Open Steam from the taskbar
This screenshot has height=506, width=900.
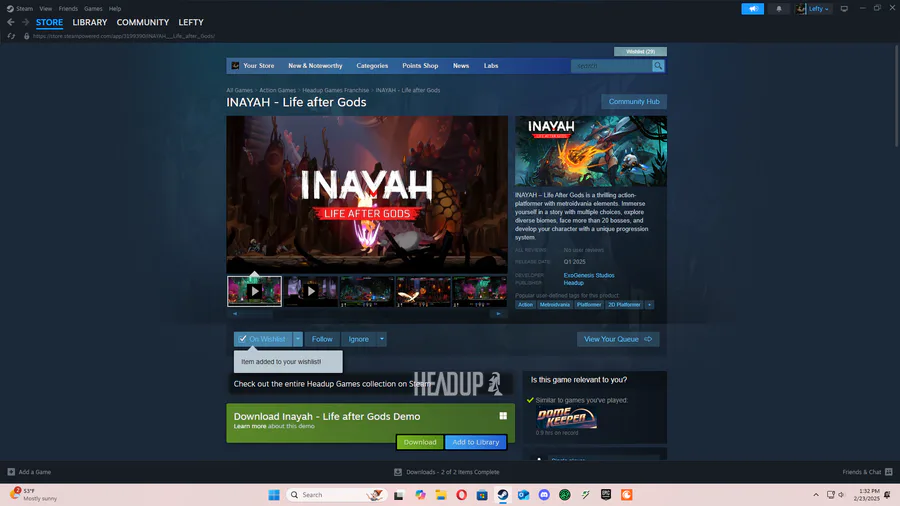tap(502, 495)
